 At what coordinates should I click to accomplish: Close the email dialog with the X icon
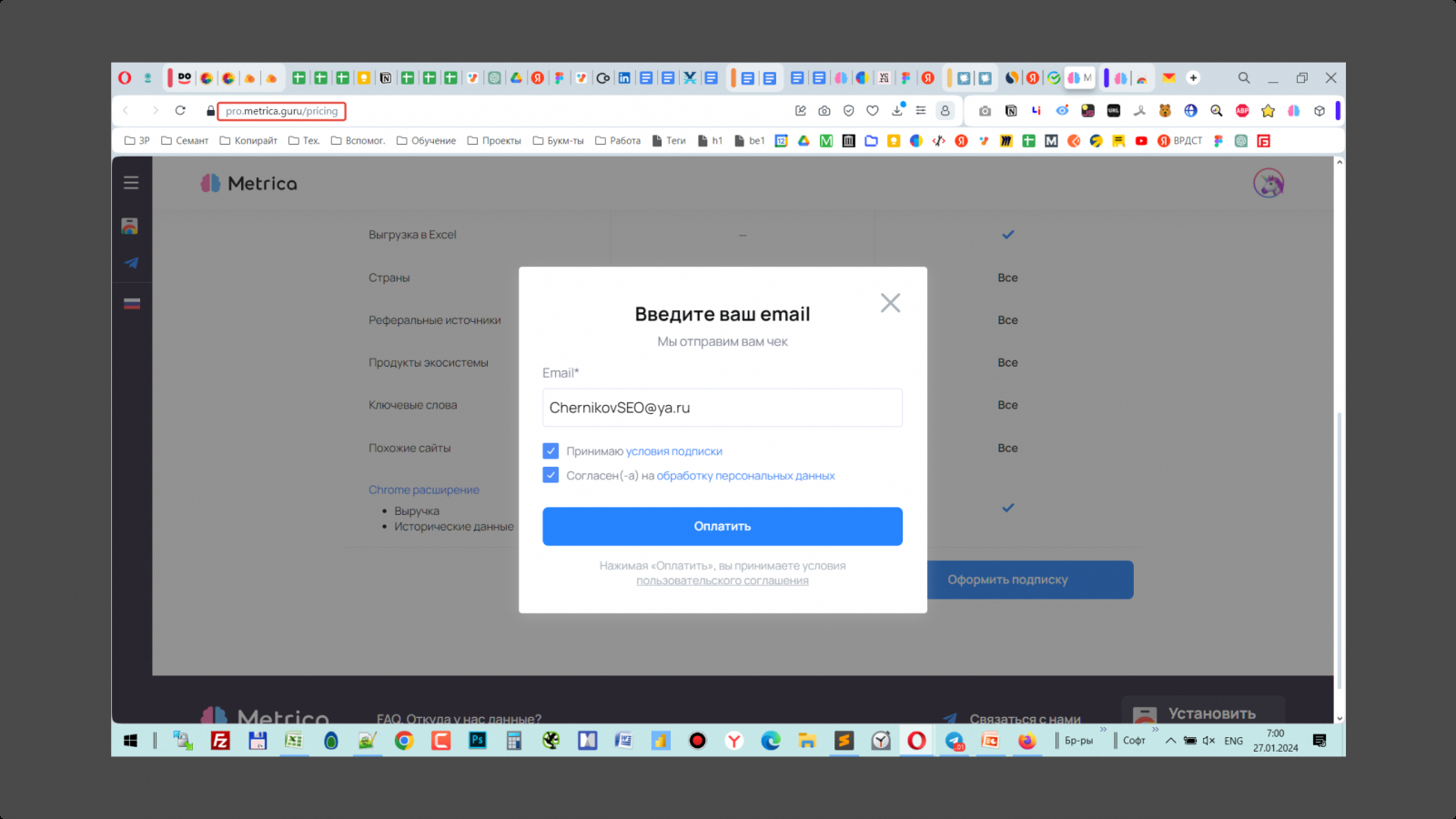click(890, 303)
